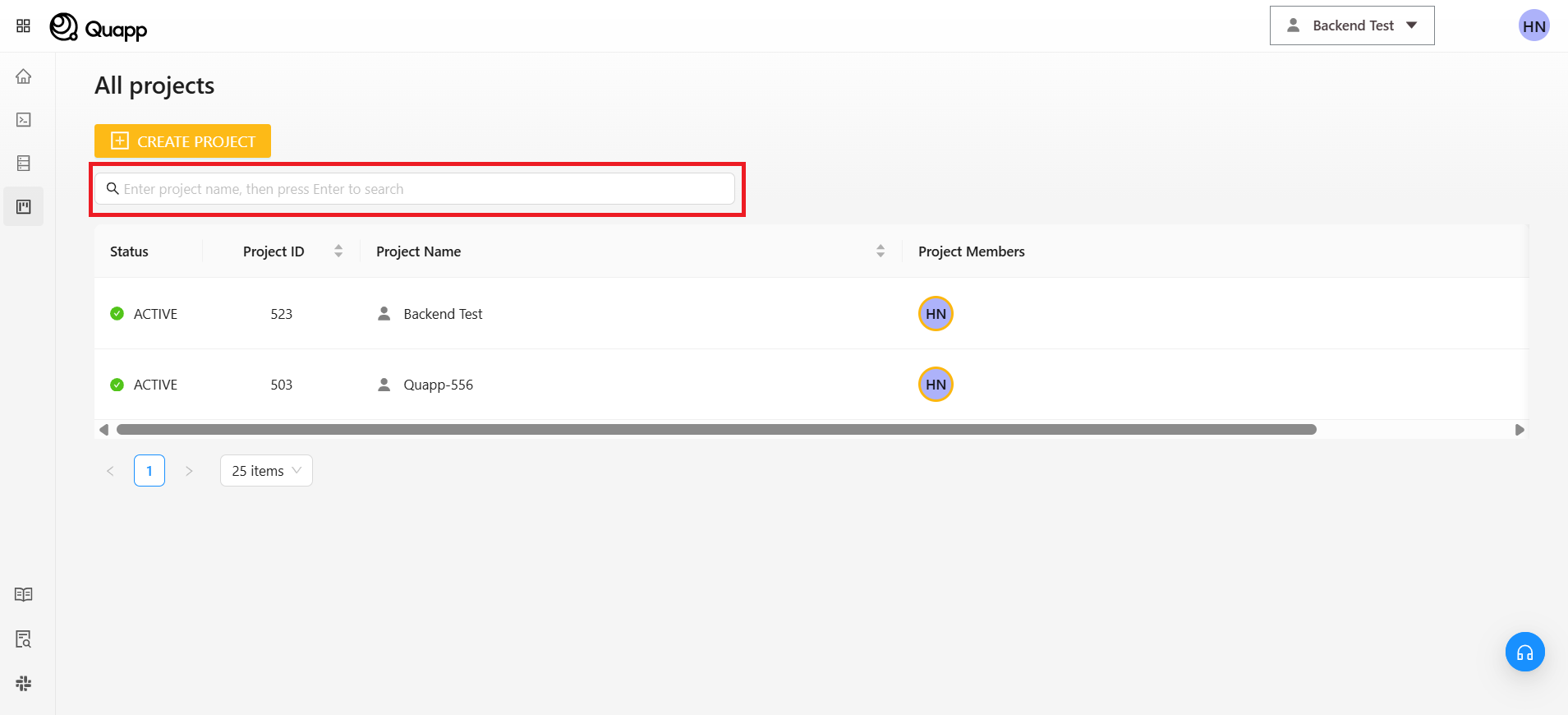Expand the Backend Test project dropdown
This screenshot has width=1568, height=715.
1351,25
